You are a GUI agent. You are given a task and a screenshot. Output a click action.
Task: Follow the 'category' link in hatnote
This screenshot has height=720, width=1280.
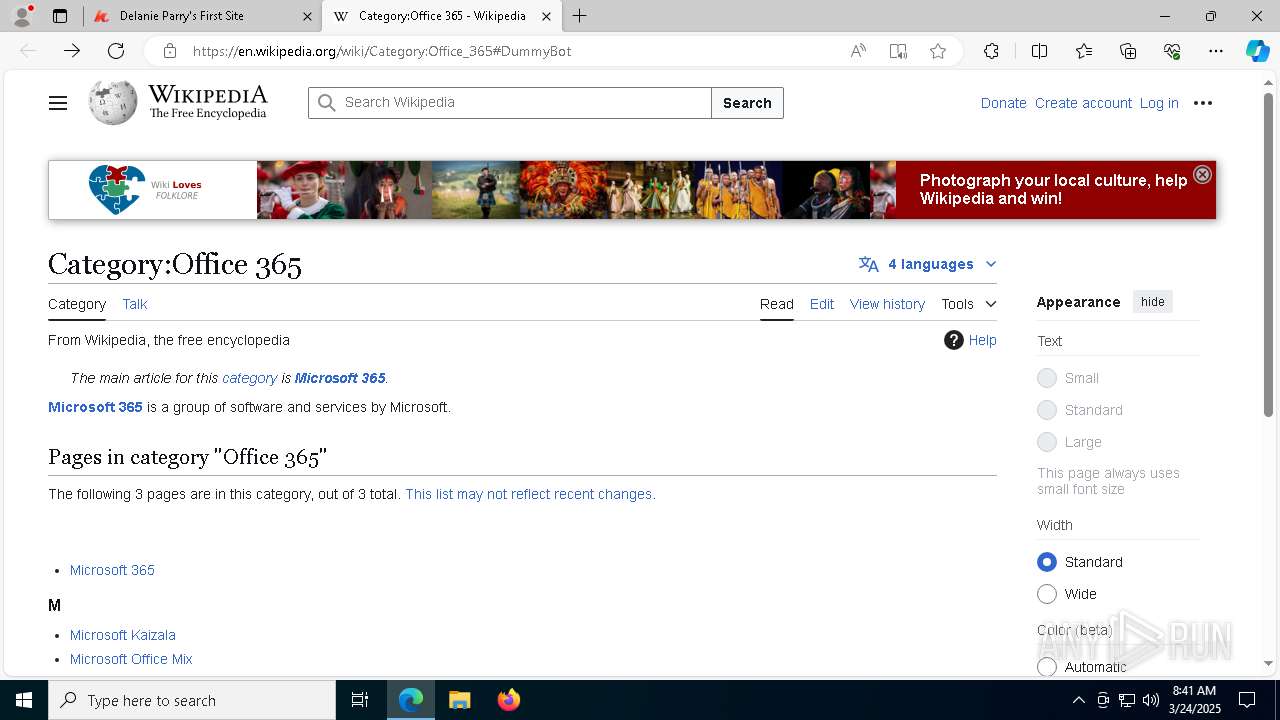pos(249,378)
